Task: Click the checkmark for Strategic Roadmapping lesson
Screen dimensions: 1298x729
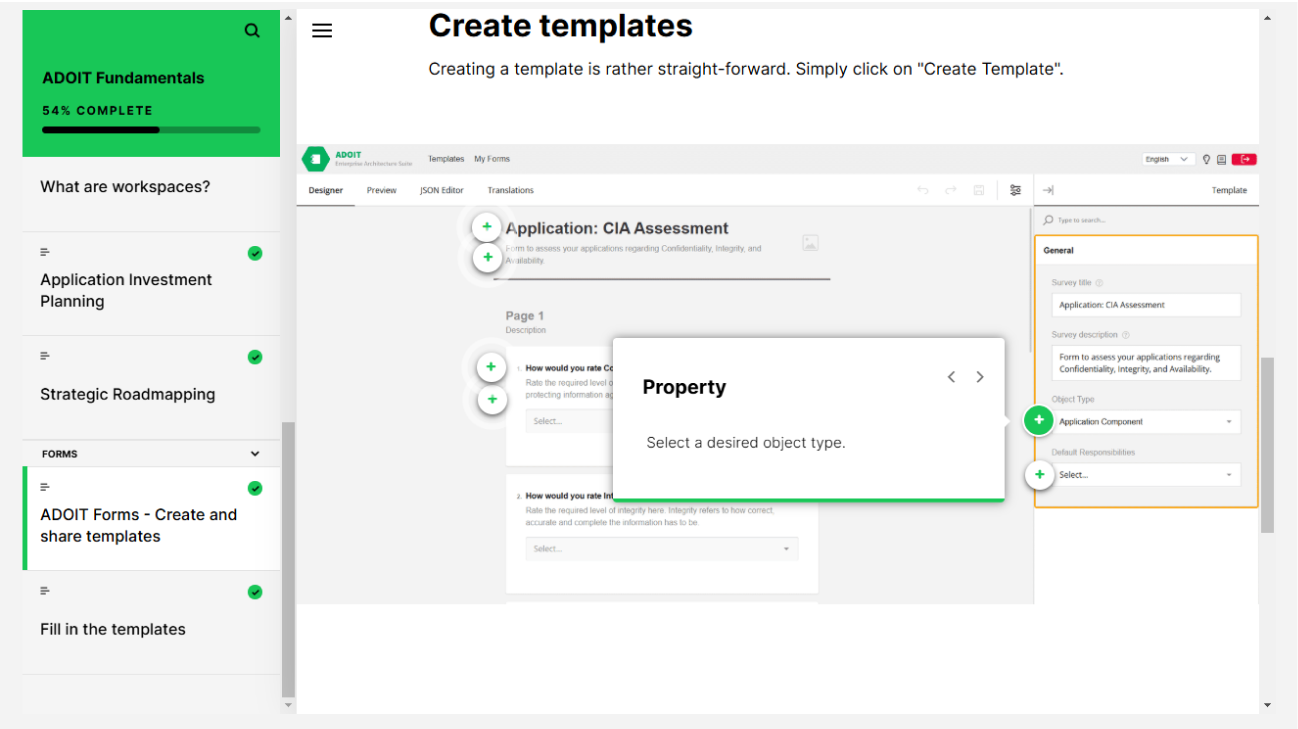Action: (255, 357)
